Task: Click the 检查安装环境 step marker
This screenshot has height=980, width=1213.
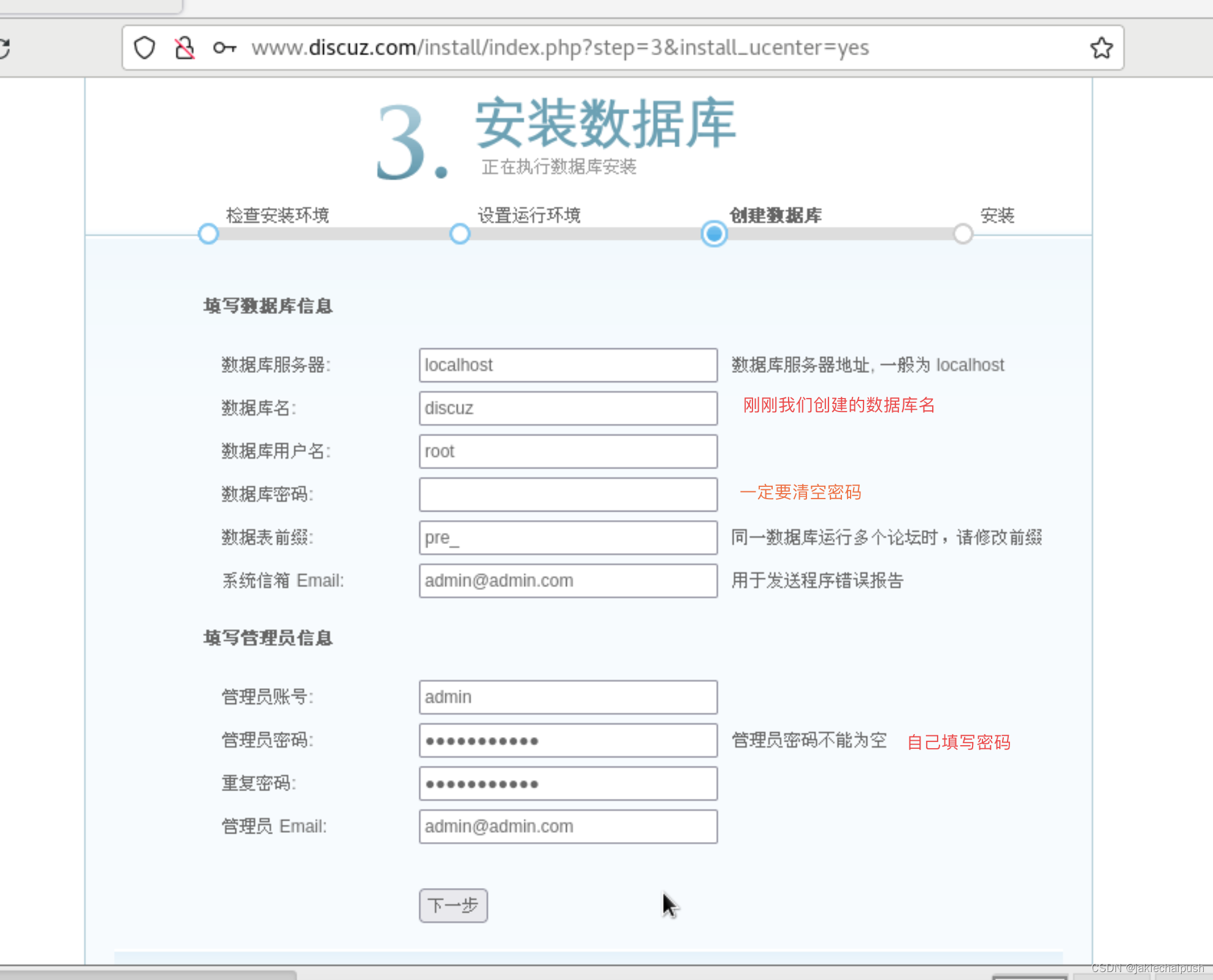Action: [209, 234]
